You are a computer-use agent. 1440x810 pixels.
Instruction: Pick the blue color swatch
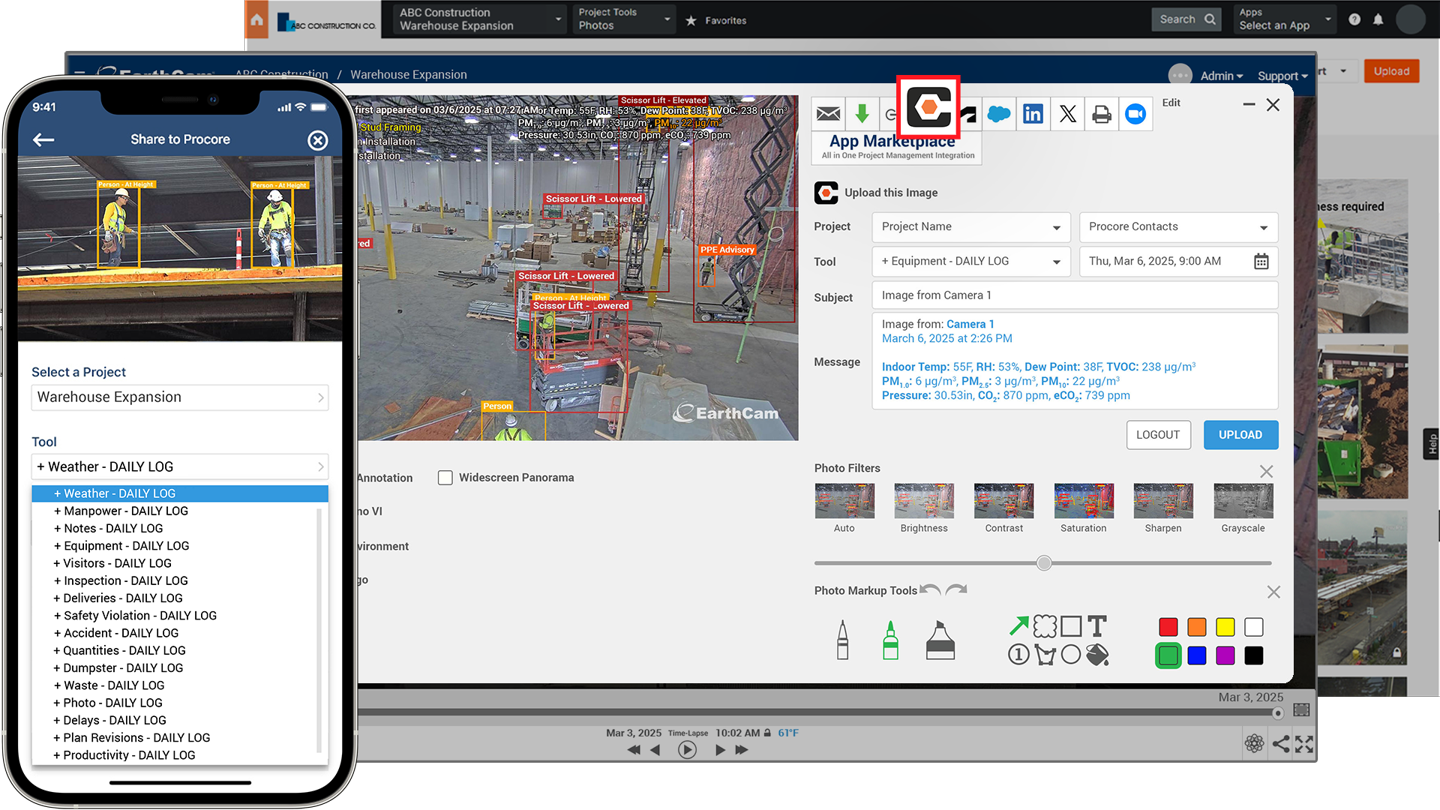(x=1197, y=656)
